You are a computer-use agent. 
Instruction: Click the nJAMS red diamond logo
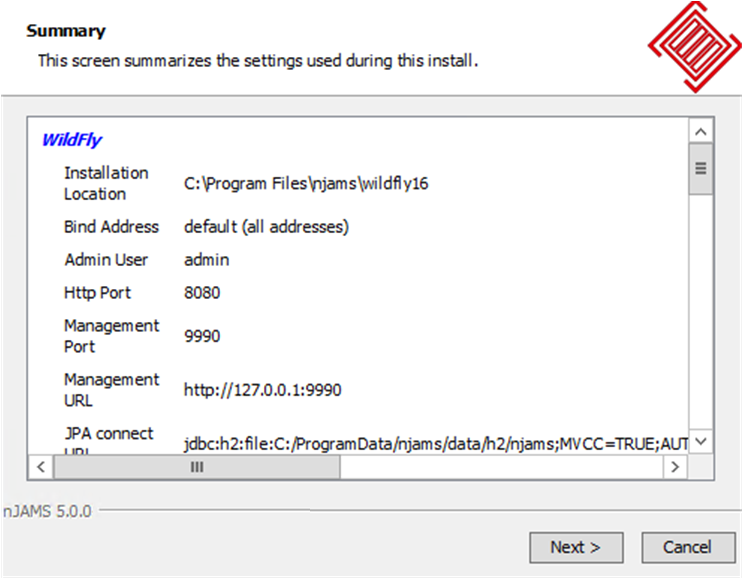coord(695,47)
